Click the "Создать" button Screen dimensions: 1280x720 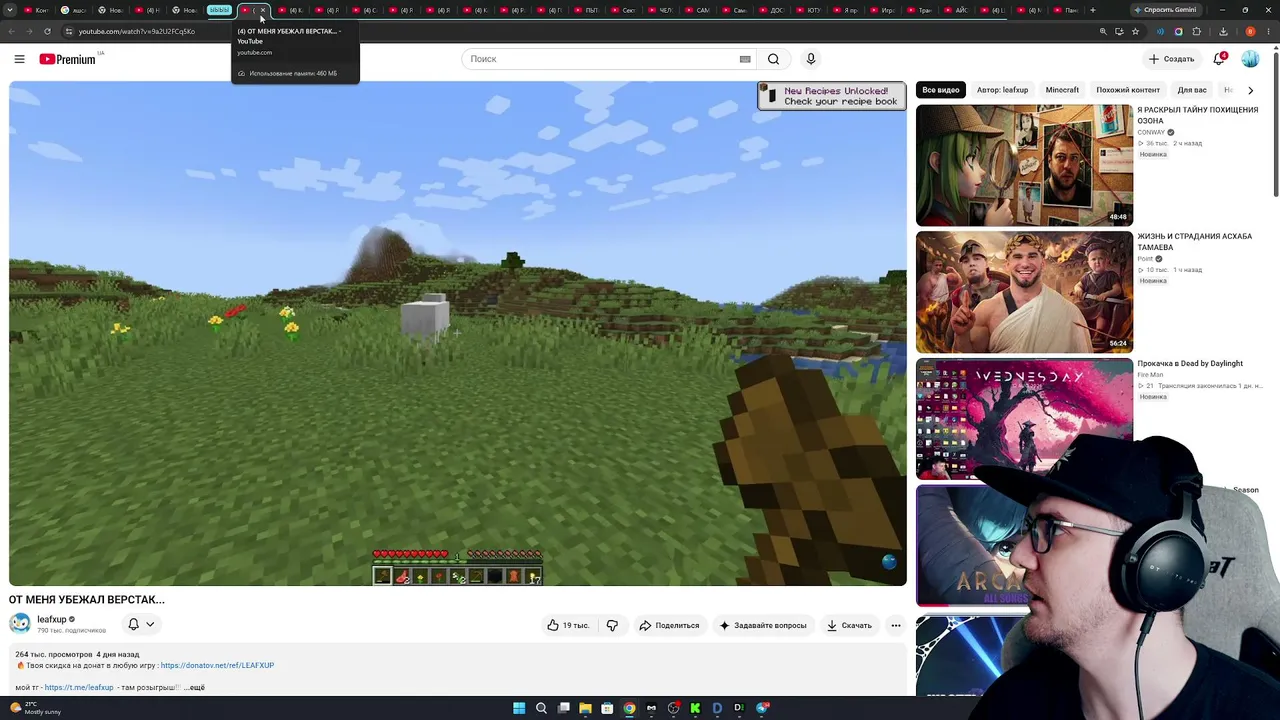point(1171,59)
